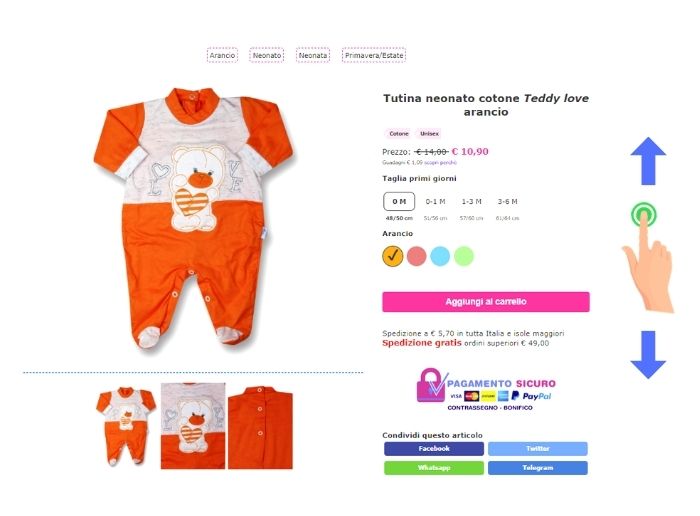This screenshot has width=700, height=516.
Task: Select the 0-1 M size option
Action: (435, 202)
